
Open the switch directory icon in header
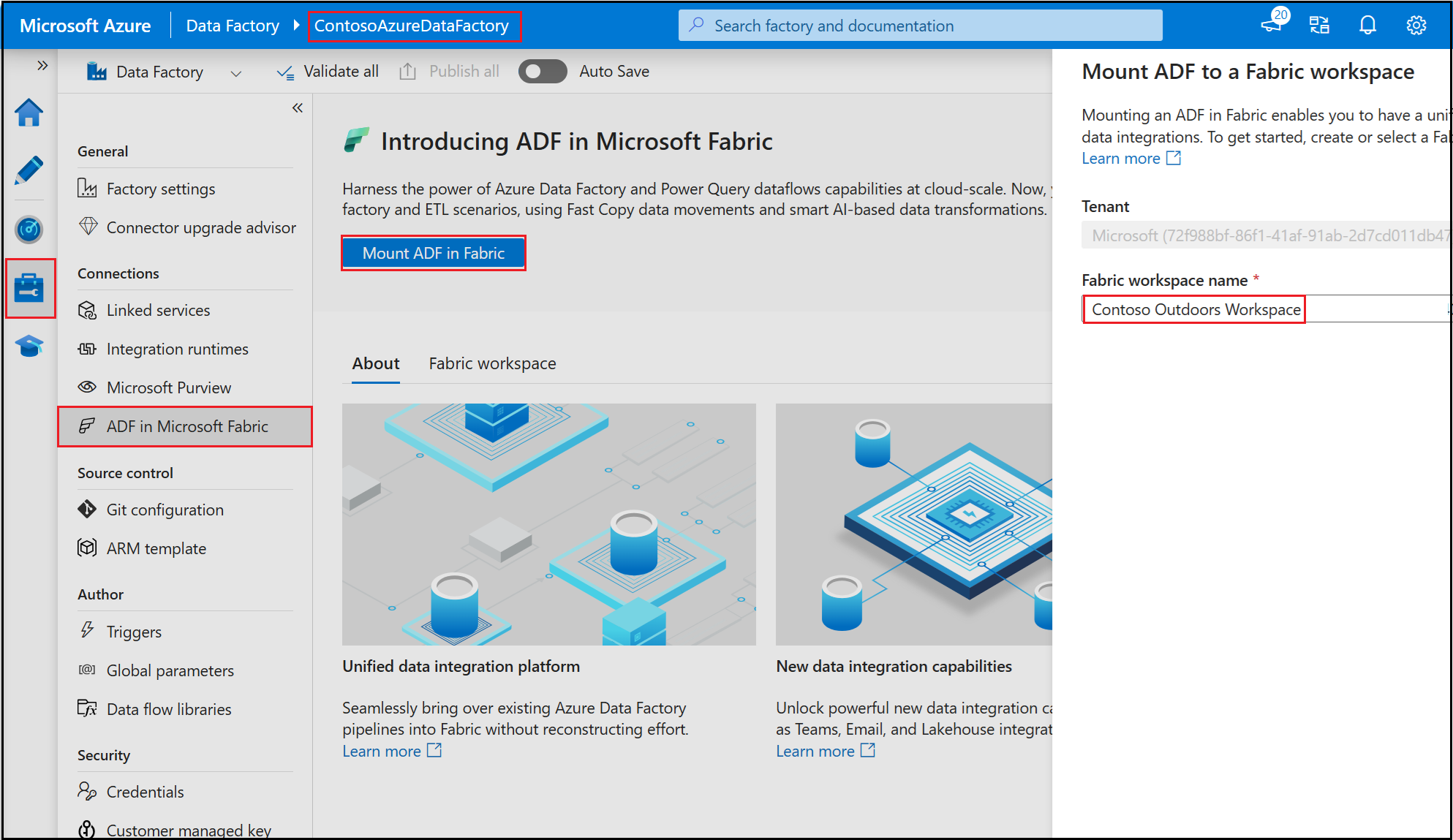click(x=1319, y=26)
